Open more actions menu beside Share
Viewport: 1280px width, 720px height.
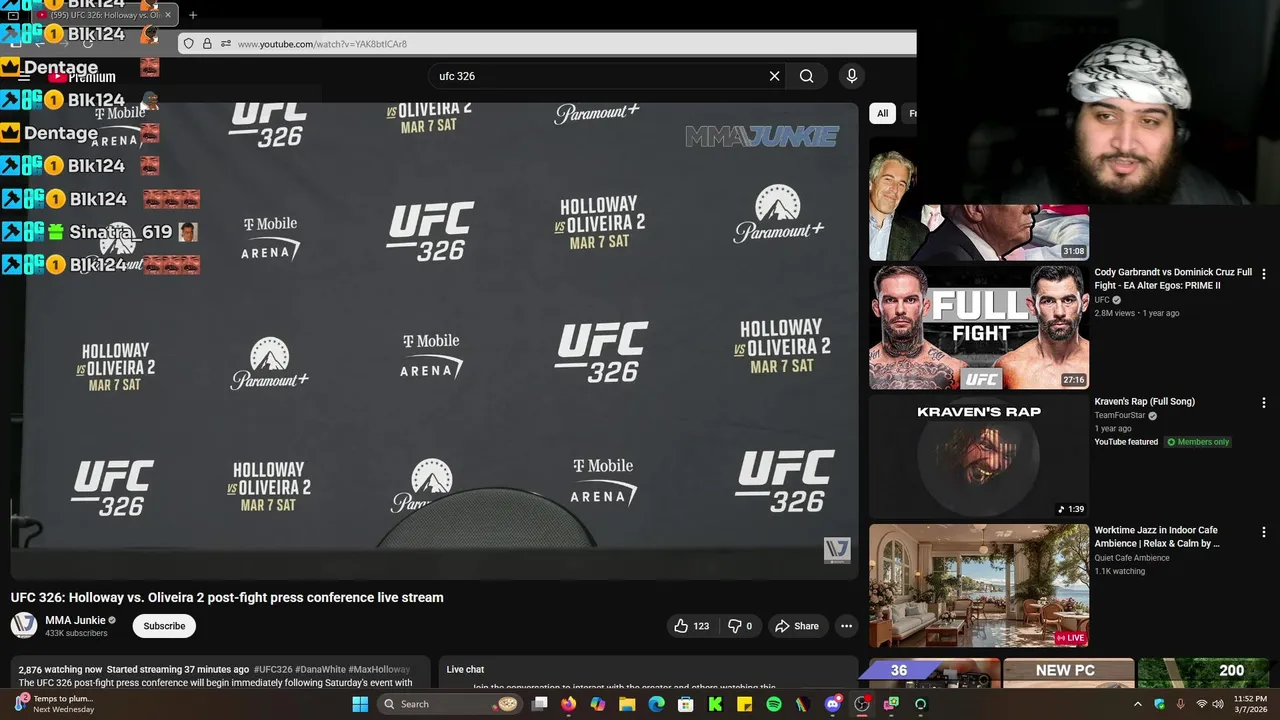tap(846, 626)
